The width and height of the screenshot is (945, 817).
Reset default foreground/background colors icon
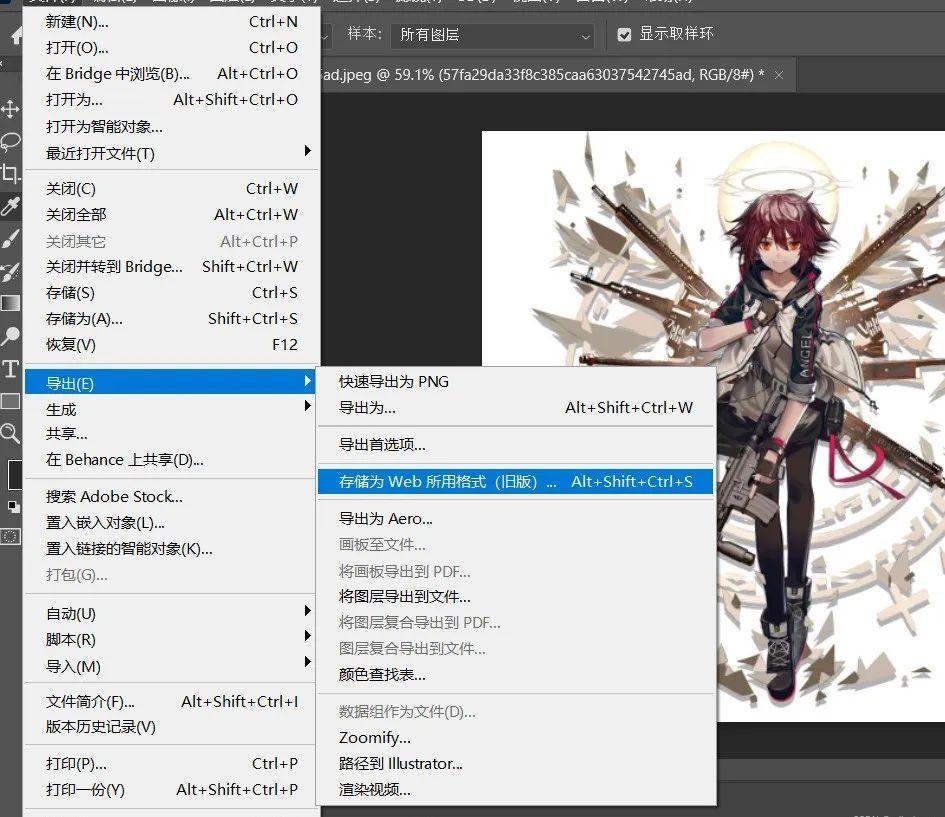(x=13, y=506)
